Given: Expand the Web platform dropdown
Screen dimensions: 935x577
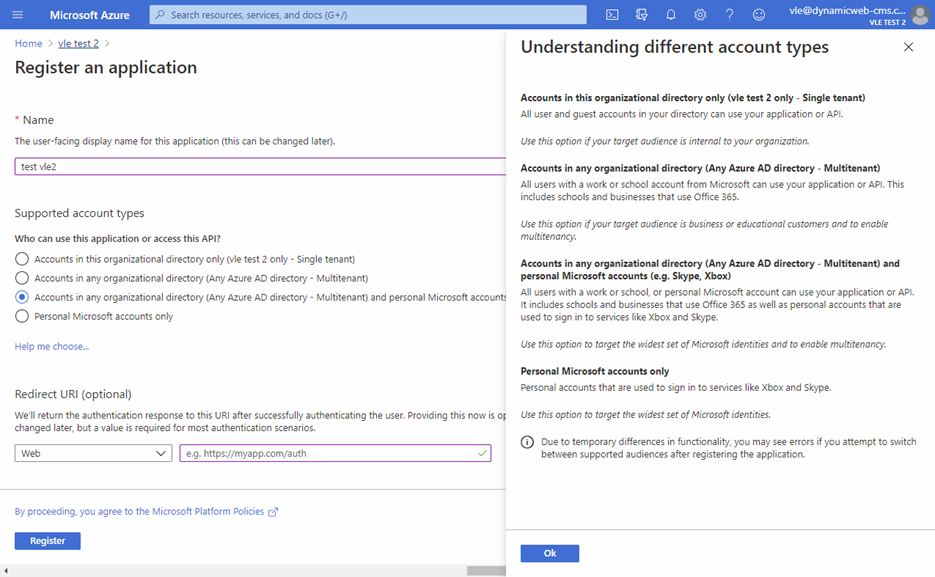Looking at the screenshot, I should 93,453.
